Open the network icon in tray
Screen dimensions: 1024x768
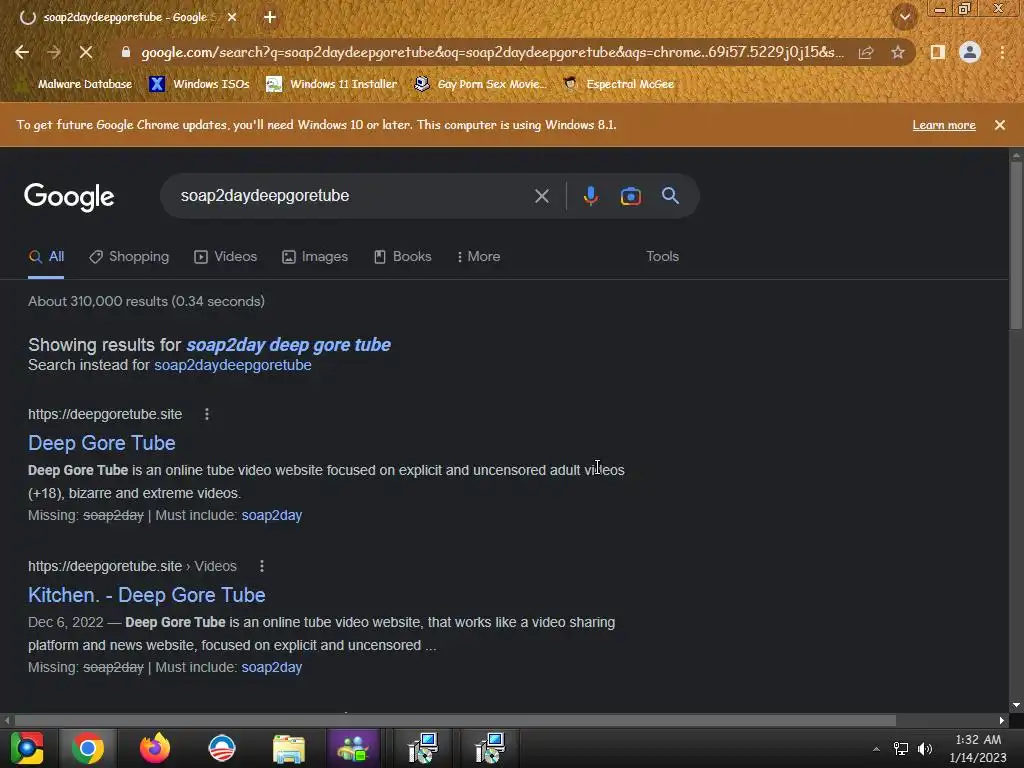coord(901,749)
